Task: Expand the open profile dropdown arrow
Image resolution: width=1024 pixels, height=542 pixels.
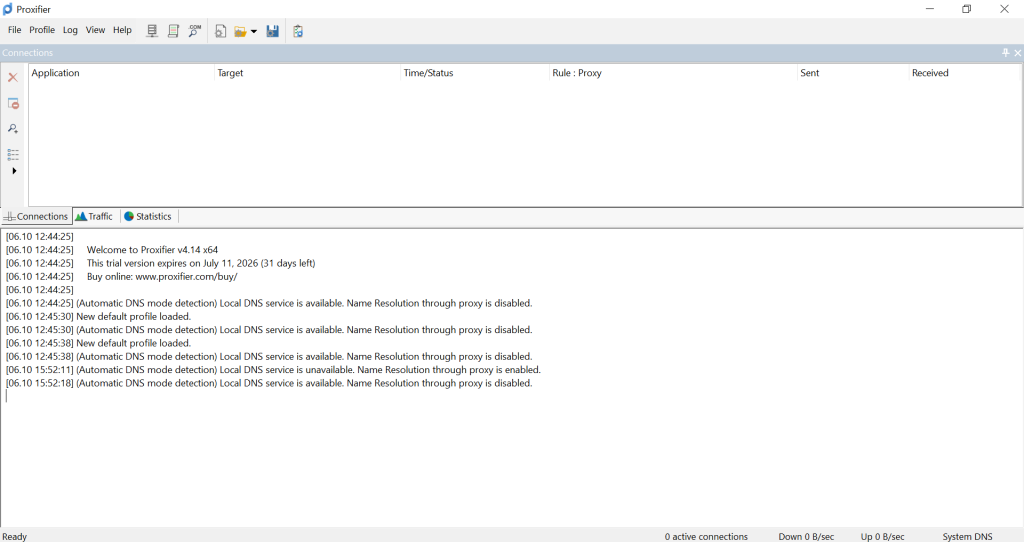Action: click(x=254, y=31)
